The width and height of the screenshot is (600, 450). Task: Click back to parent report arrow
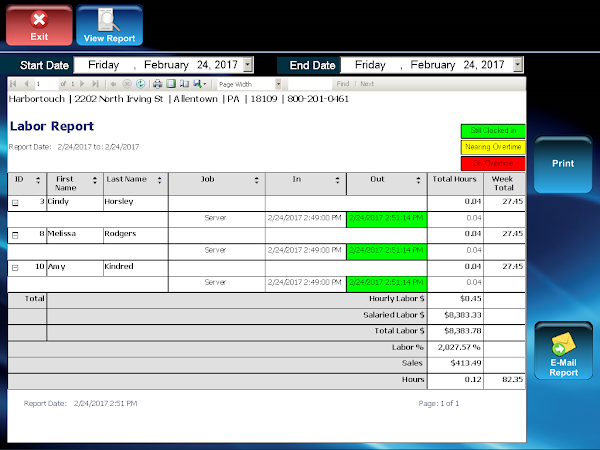point(113,84)
